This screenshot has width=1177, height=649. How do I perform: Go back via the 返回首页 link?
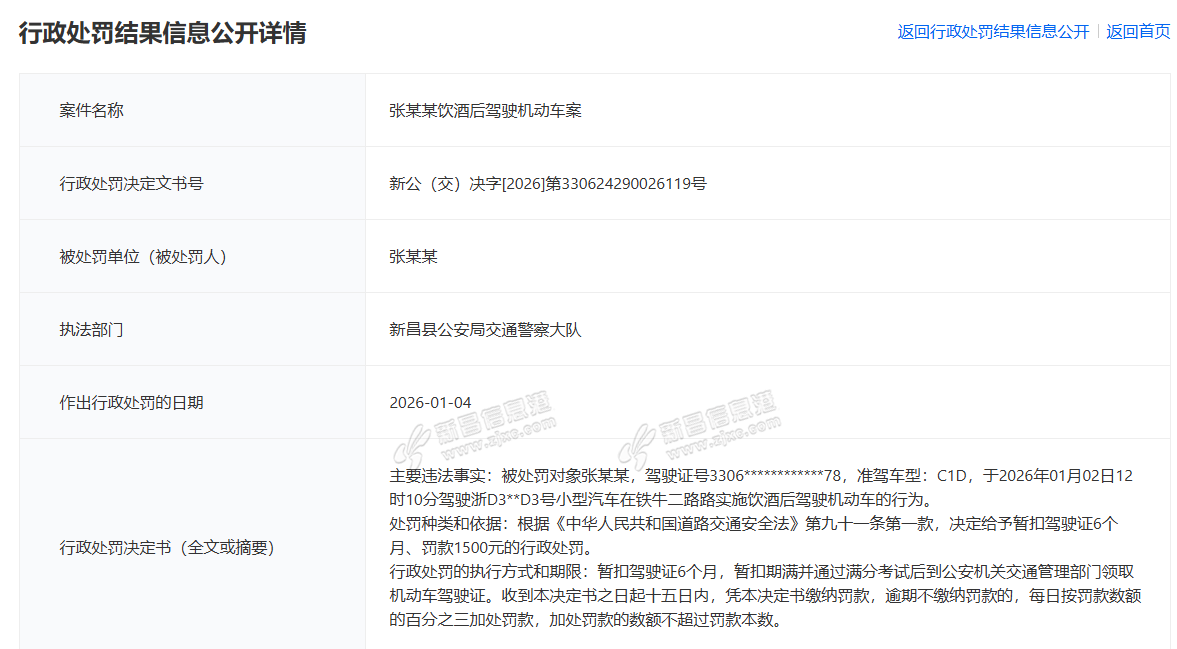(1138, 32)
